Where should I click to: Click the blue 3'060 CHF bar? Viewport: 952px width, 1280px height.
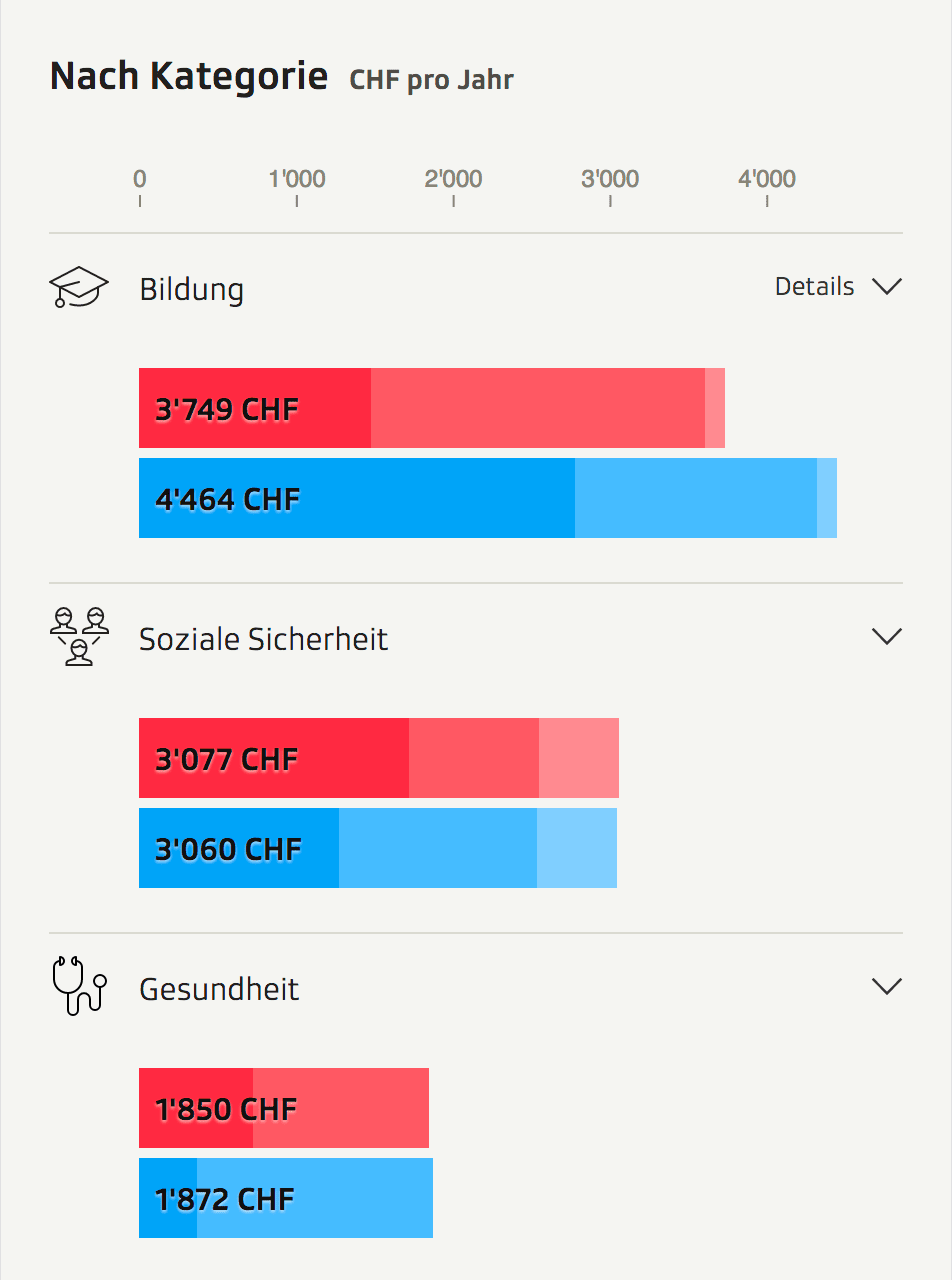coord(378,848)
